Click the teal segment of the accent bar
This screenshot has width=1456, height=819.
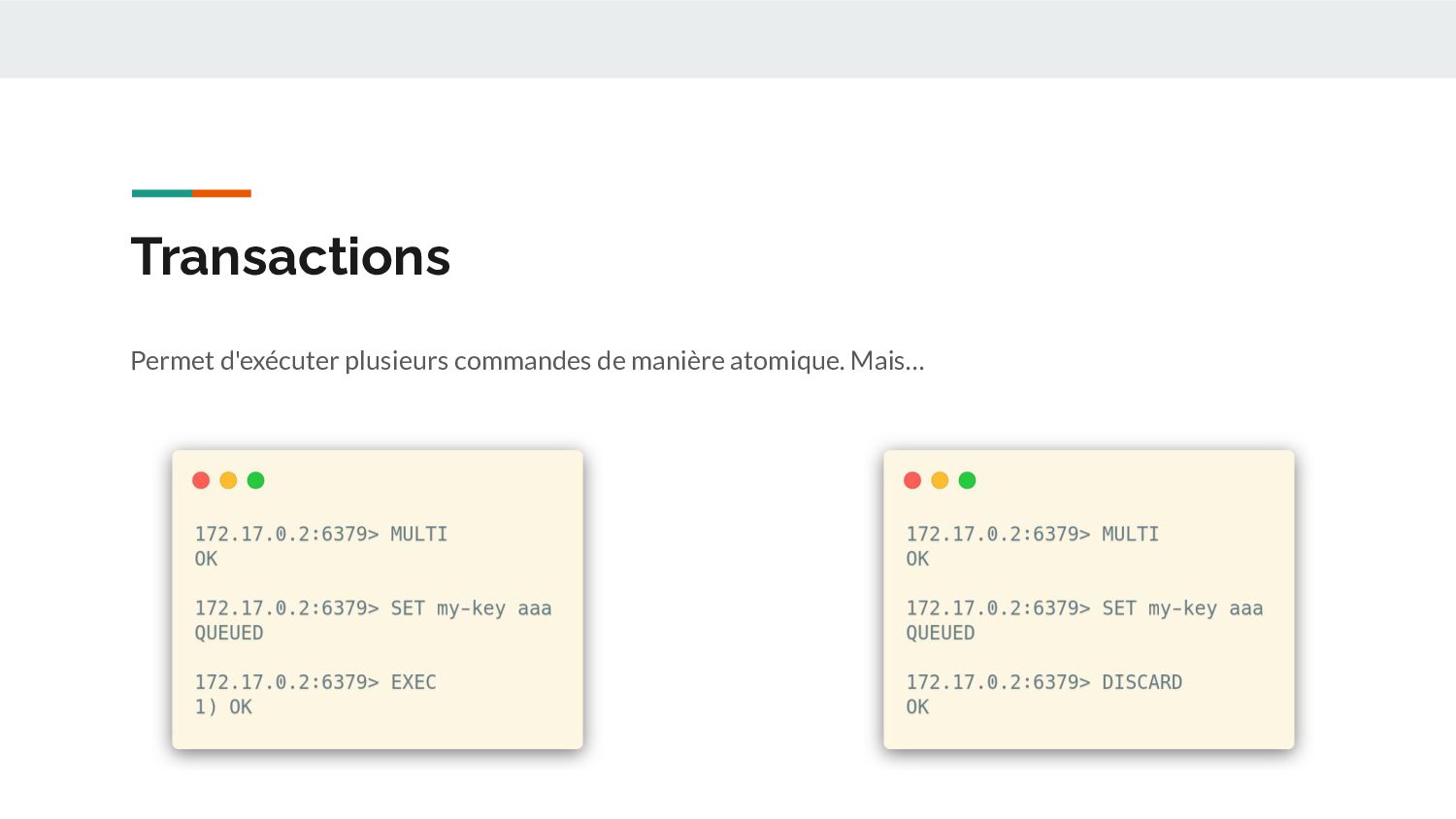162,193
